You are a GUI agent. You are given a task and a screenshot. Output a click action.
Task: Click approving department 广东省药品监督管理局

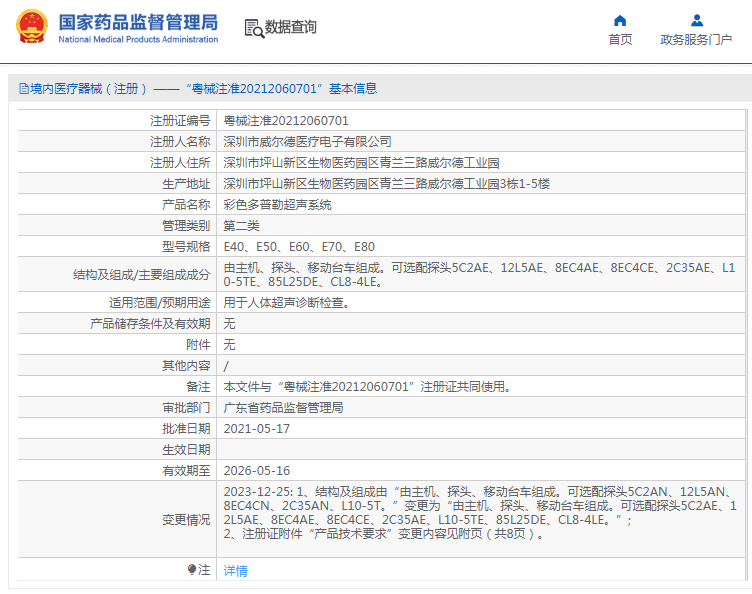tap(283, 408)
